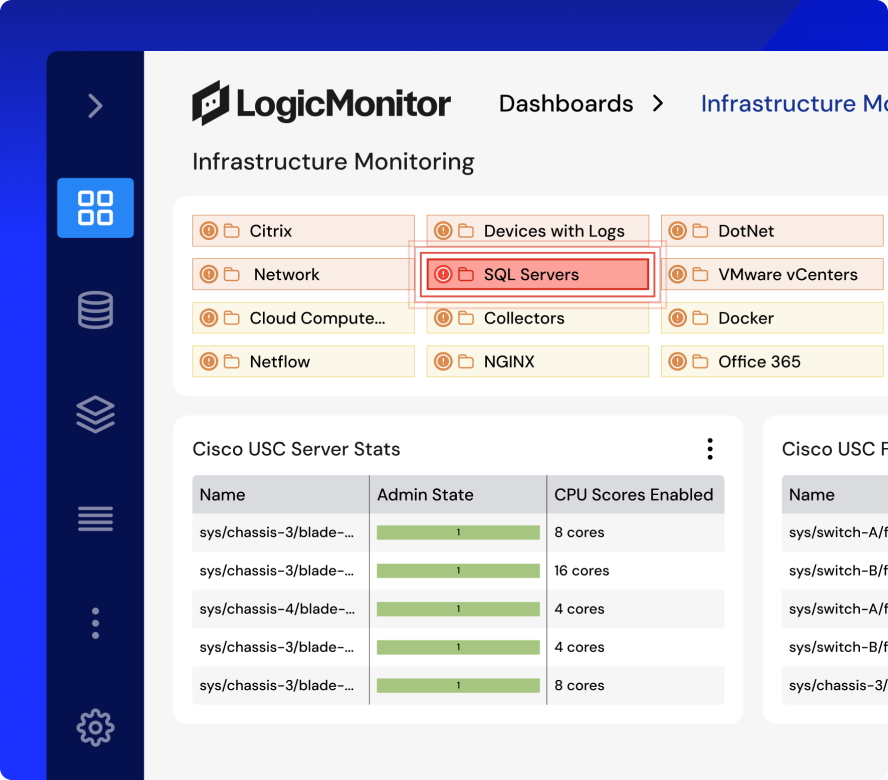Click Admin State bar in sys/chassis-4 row
Image resolution: width=888 pixels, height=780 pixels.
[x=458, y=609]
